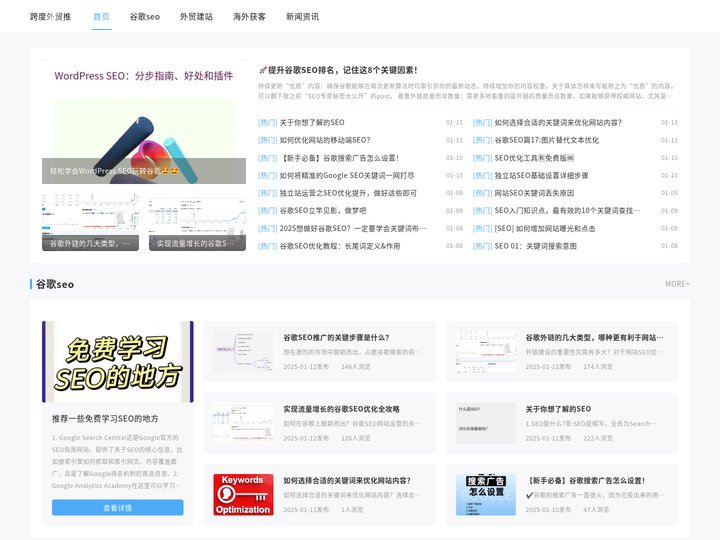Click the 热门 tag beside 谷歌SEO篇17
Image resolution: width=720 pixels, height=540 pixels.
pyautogui.click(x=482, y=140)
